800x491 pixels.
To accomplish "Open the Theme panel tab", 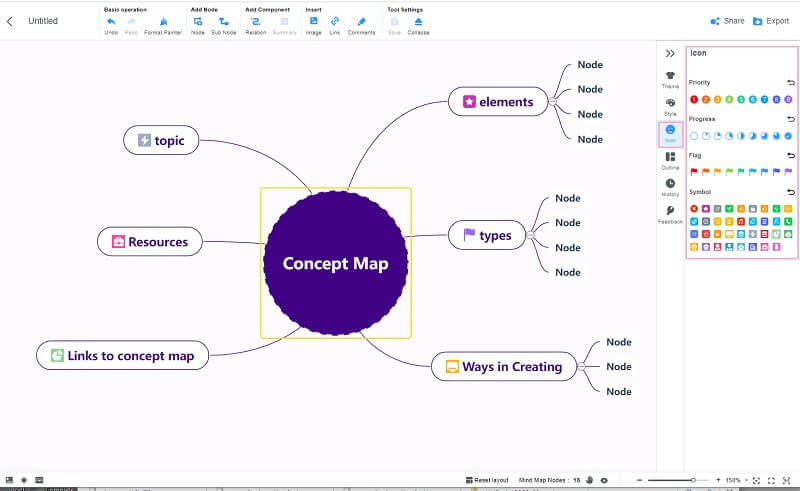I will 670,80.
